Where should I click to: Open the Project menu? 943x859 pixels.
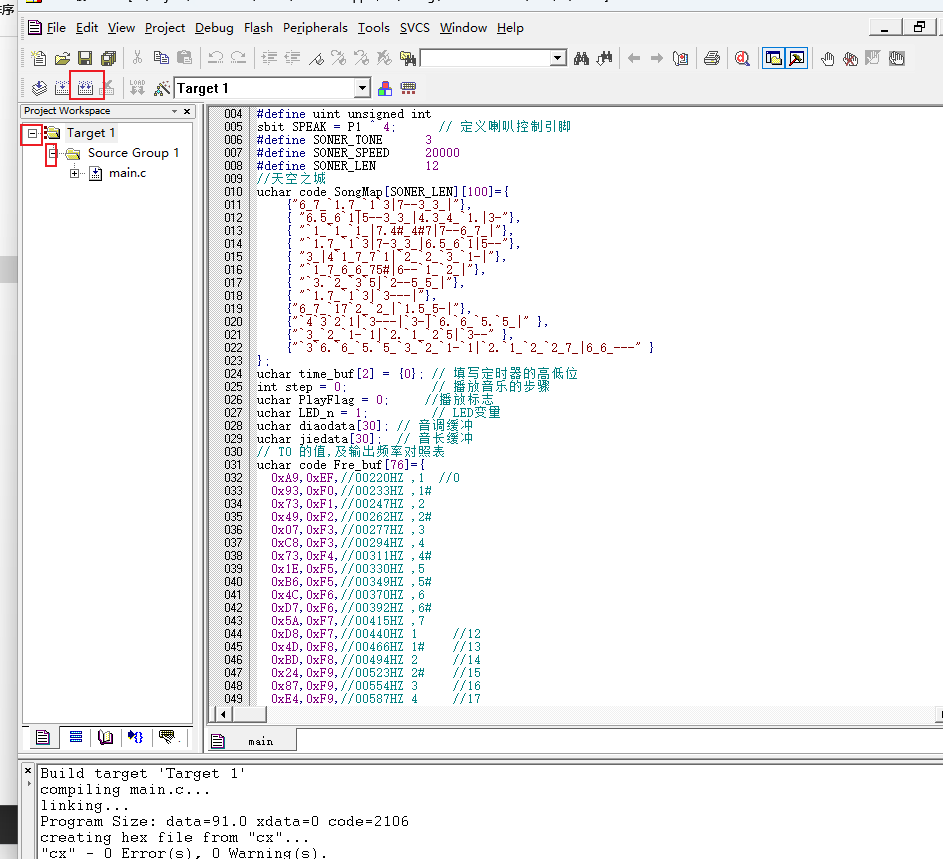pyautogui.click(x=165, y=28)
